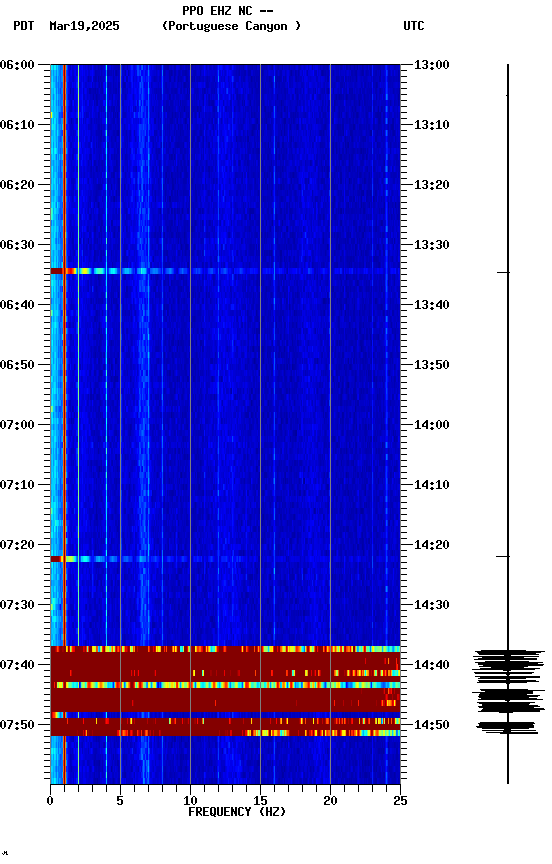Click the 'FREQUENCY (HZ)' axis title
Screen dimensions: 552x864
(x=237, y=812)
